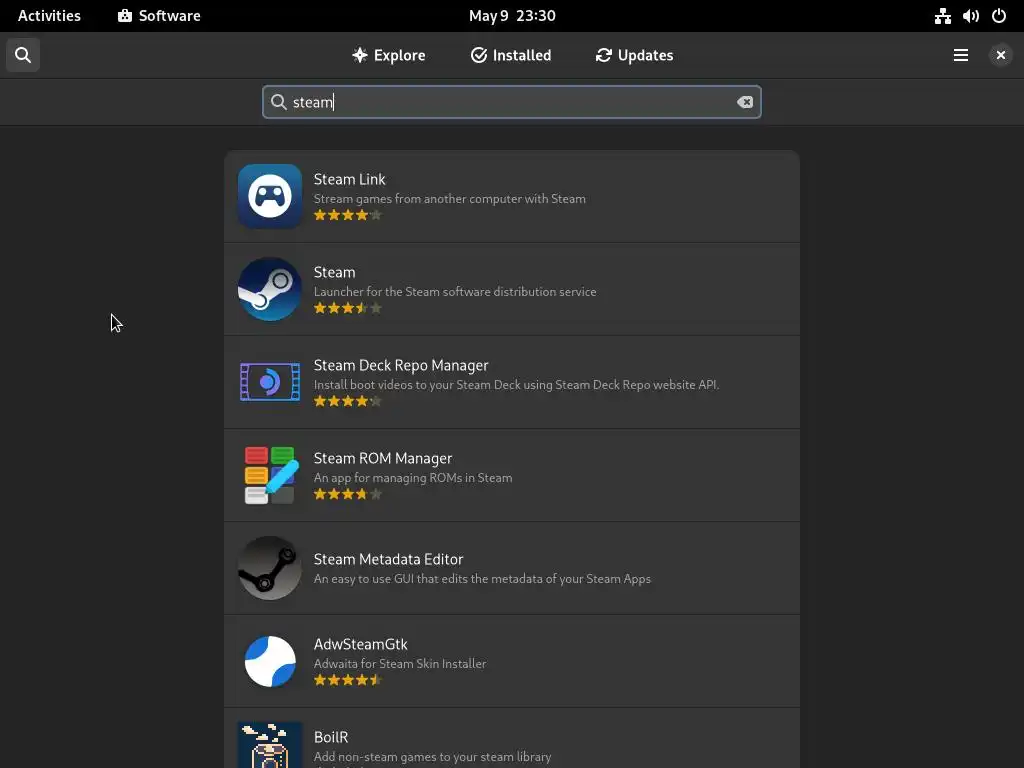
Task: Clear the search text with backspace icon
Action: [x=744, y=102]
